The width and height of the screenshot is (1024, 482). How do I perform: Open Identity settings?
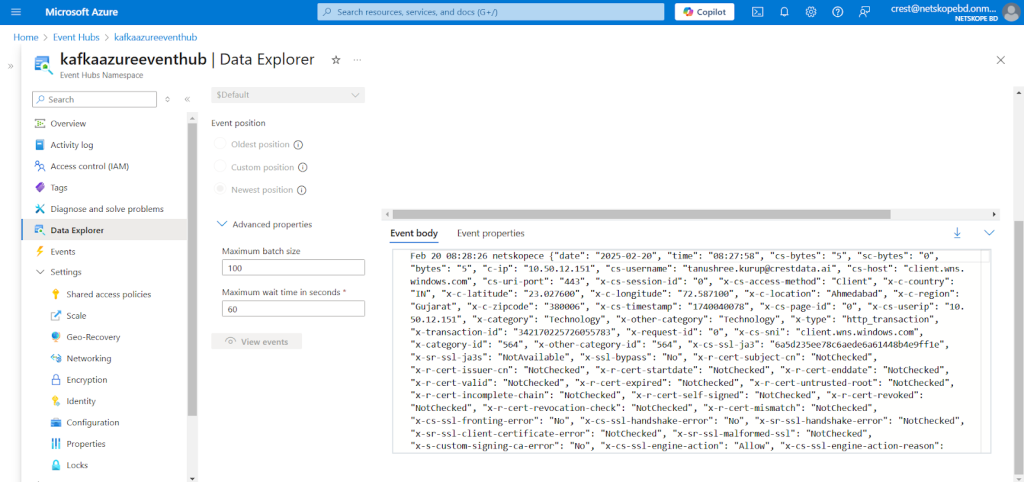81,401
